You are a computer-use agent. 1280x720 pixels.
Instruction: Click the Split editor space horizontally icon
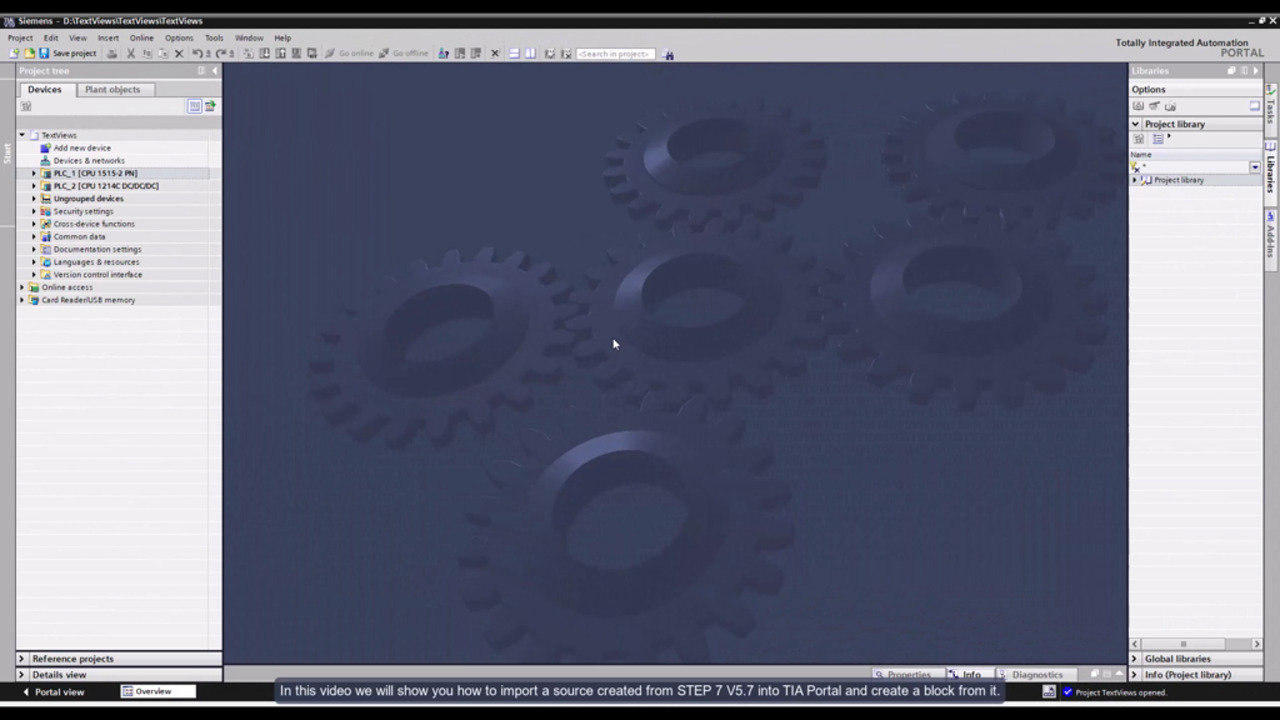coord(514,54)
